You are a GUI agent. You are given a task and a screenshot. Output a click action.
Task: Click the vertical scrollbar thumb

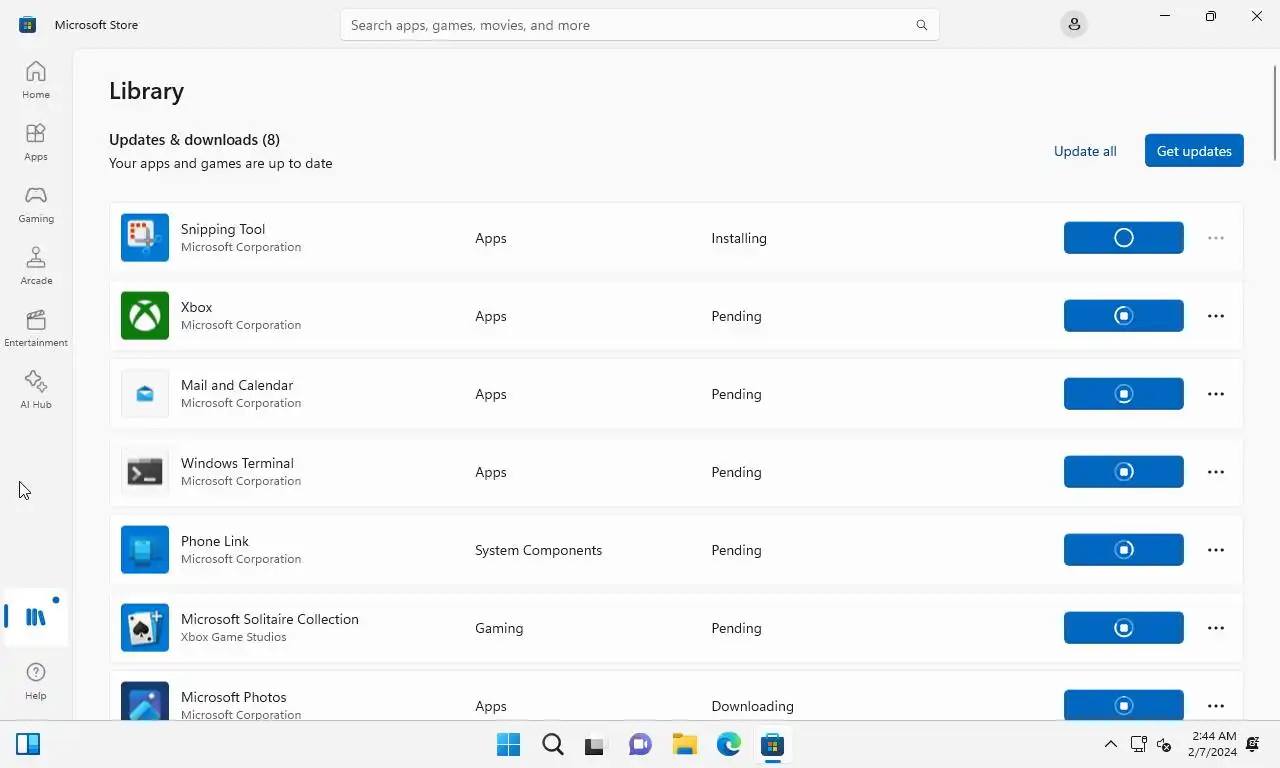(1276, 111)
